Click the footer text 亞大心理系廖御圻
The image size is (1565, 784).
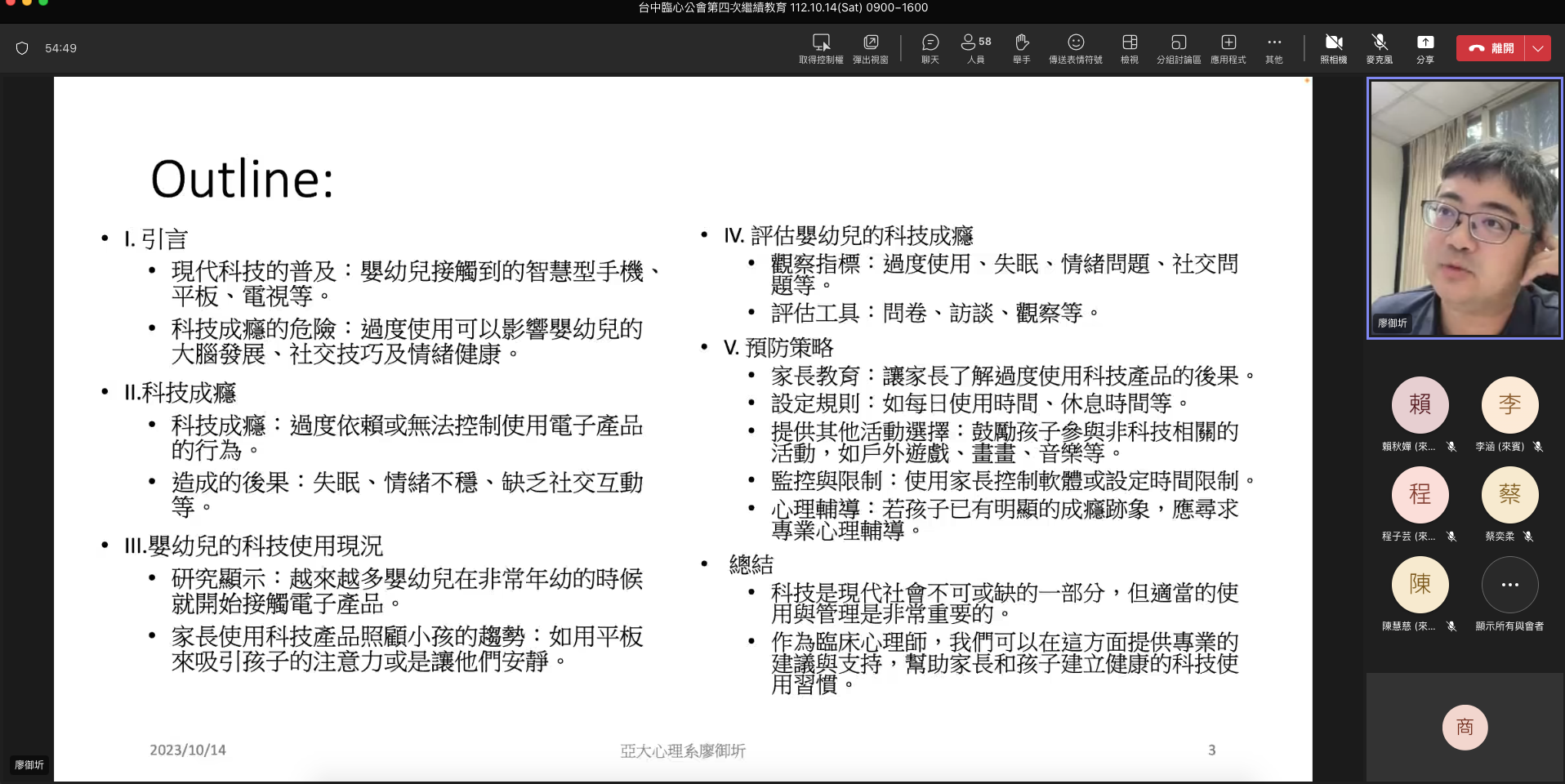click(x=683, y=751)
